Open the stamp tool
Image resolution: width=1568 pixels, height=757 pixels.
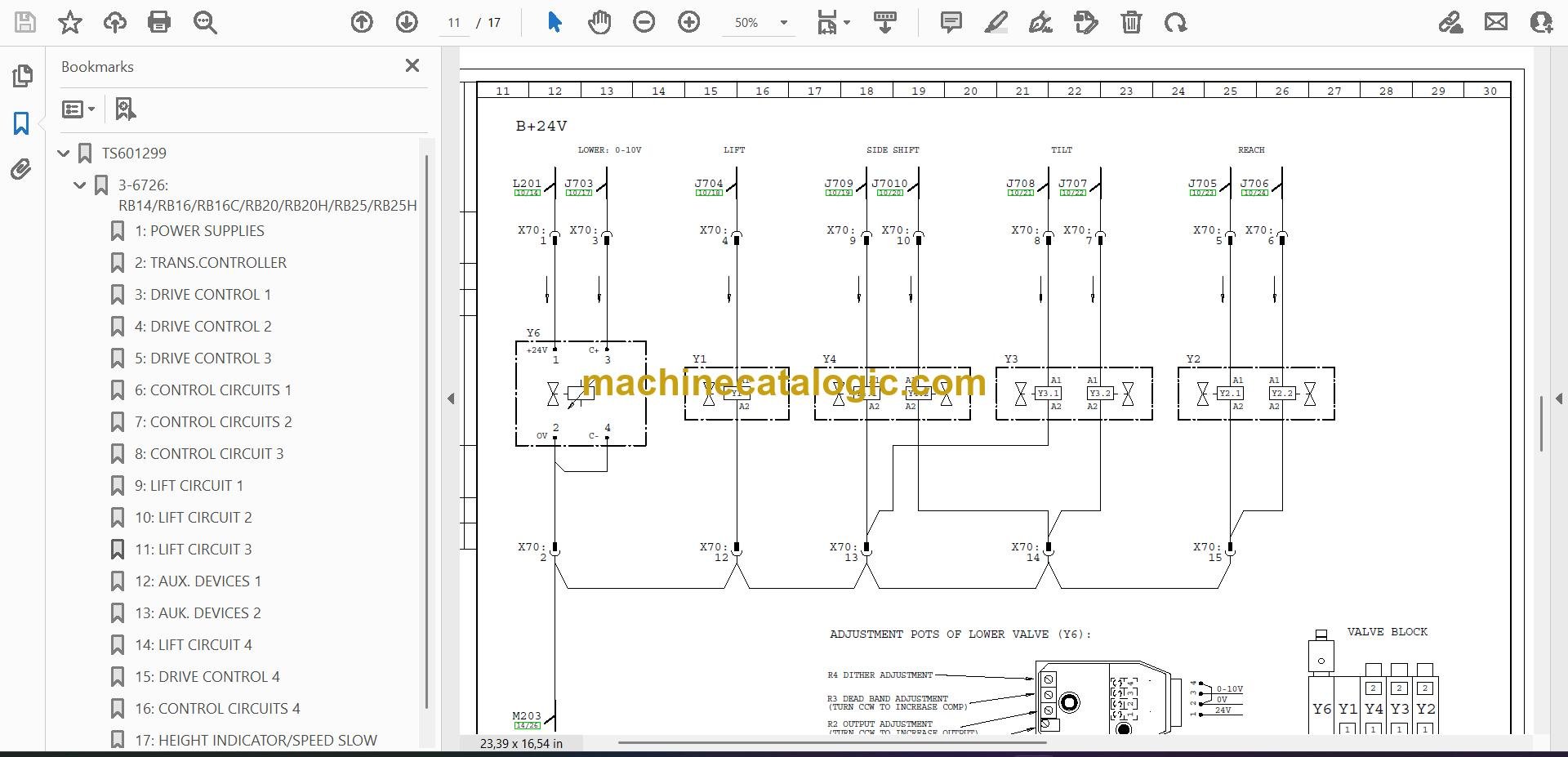coord(1086,22)
